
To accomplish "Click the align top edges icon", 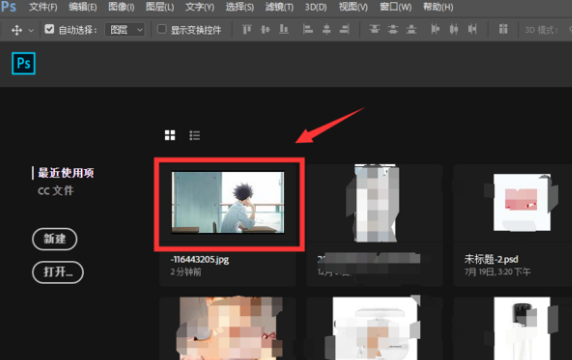I will 247,29.
